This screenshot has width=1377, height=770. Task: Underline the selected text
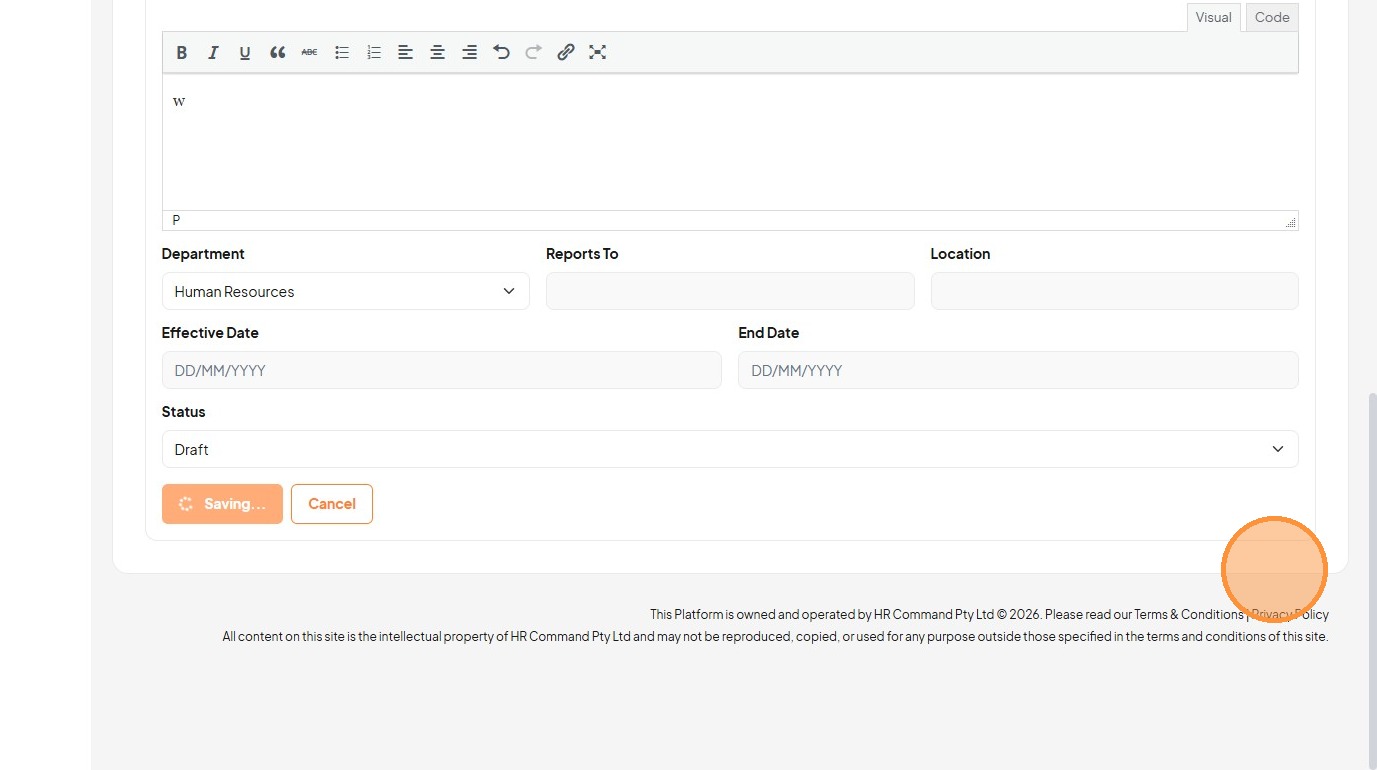245,53
